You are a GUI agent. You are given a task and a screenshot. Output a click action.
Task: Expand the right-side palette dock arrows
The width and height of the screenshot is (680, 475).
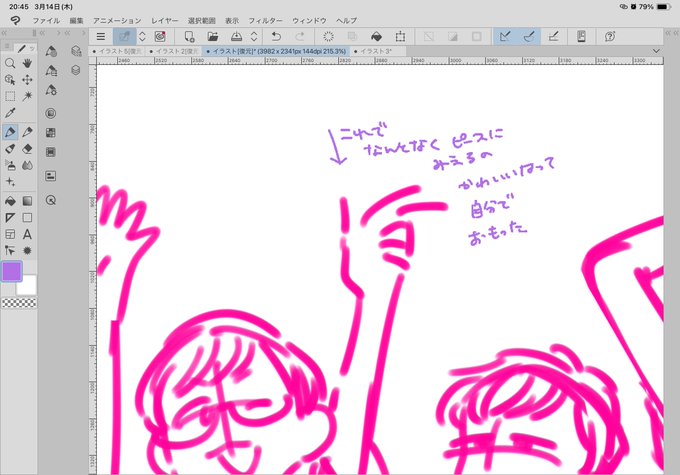coord(671,33)
